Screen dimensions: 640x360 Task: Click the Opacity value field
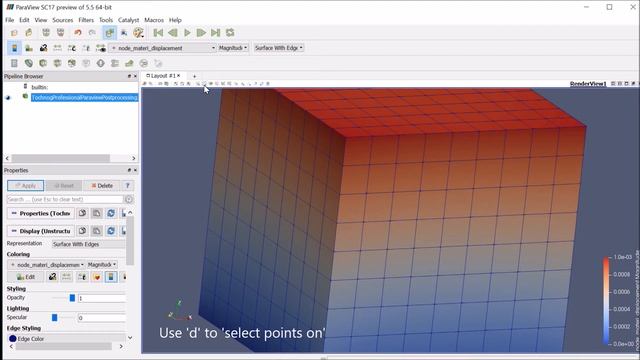click(x=102, y=298)
